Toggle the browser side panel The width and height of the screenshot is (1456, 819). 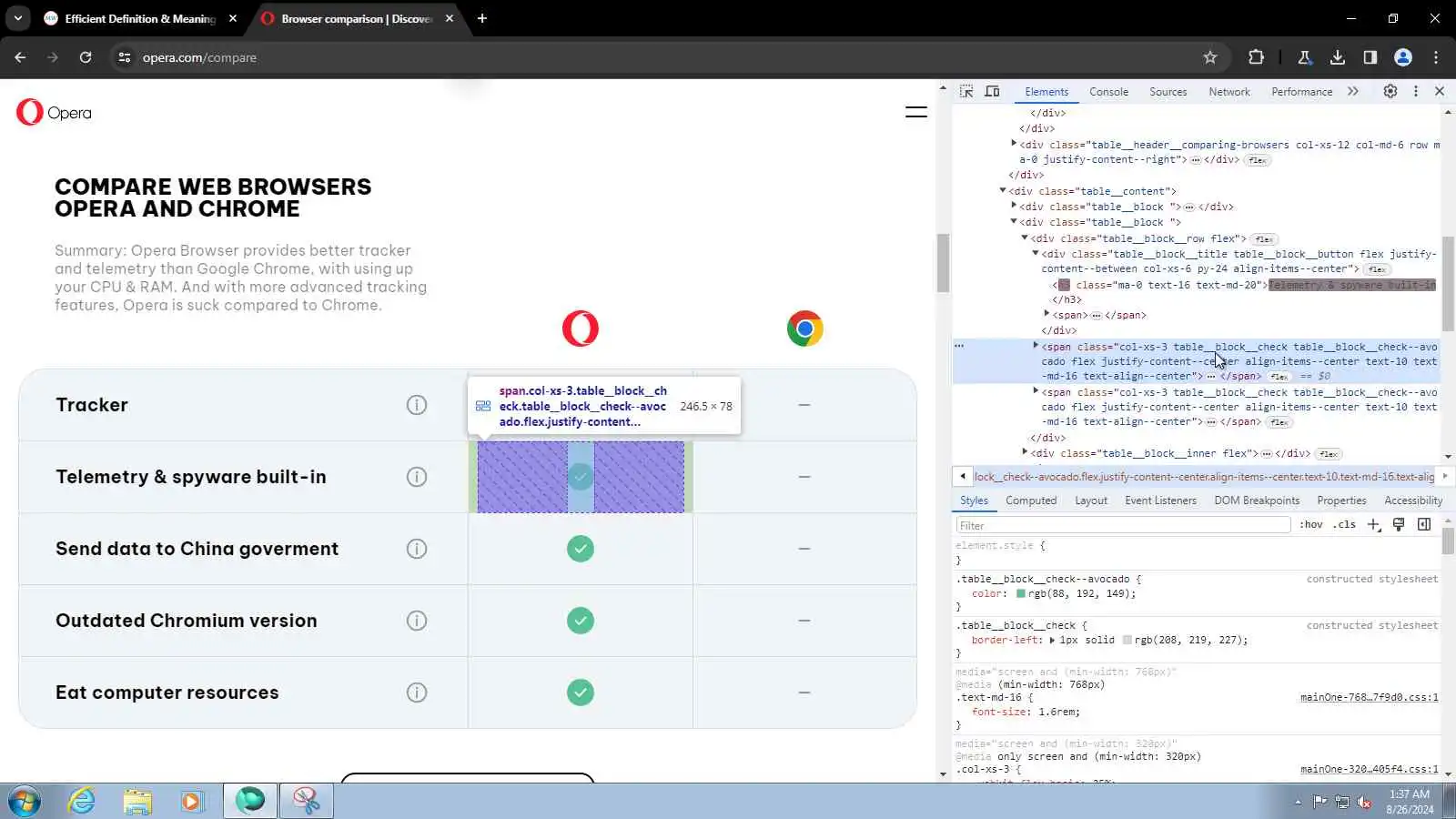pyautogui.click(x=1370, y=57)
